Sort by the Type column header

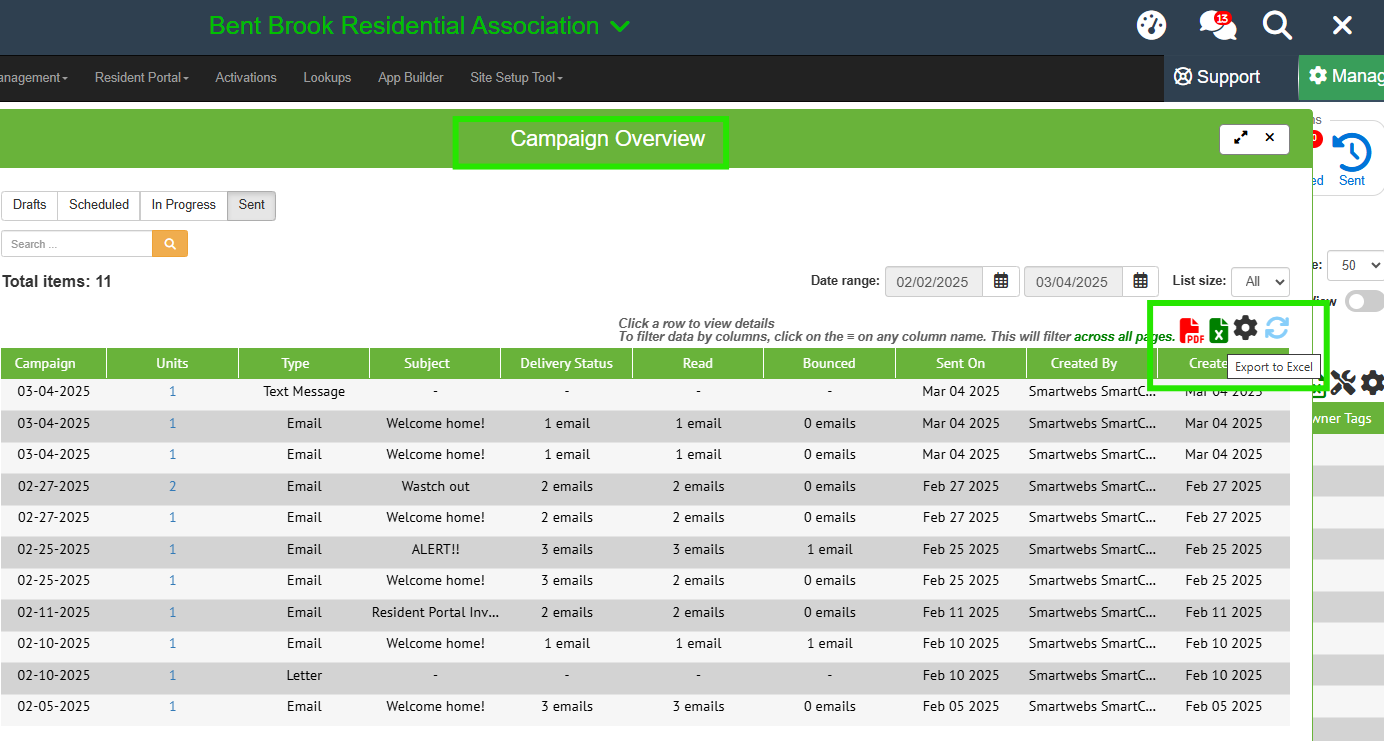(304, 363)
